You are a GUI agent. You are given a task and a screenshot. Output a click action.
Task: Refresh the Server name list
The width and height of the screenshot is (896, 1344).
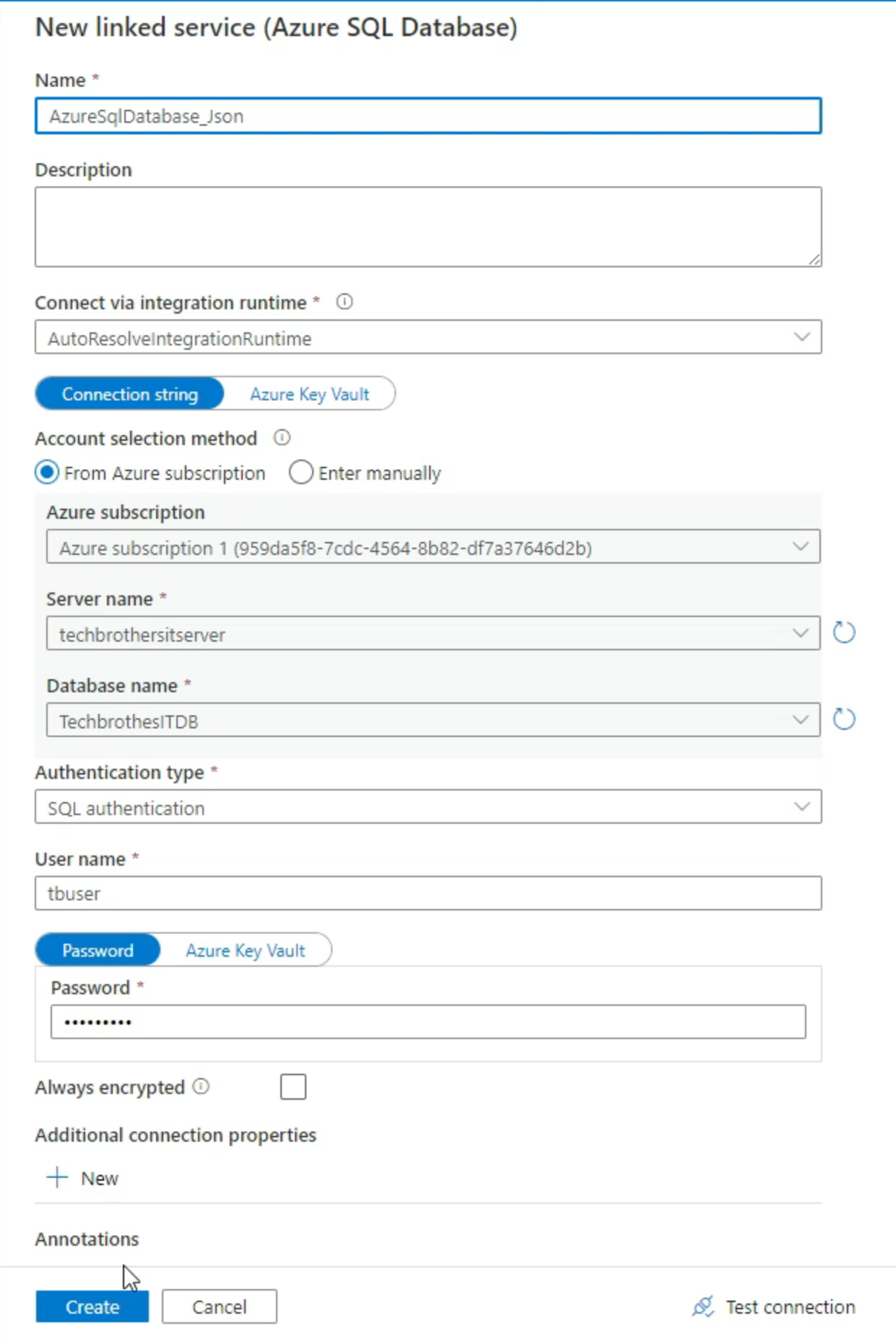click(843, 633)
